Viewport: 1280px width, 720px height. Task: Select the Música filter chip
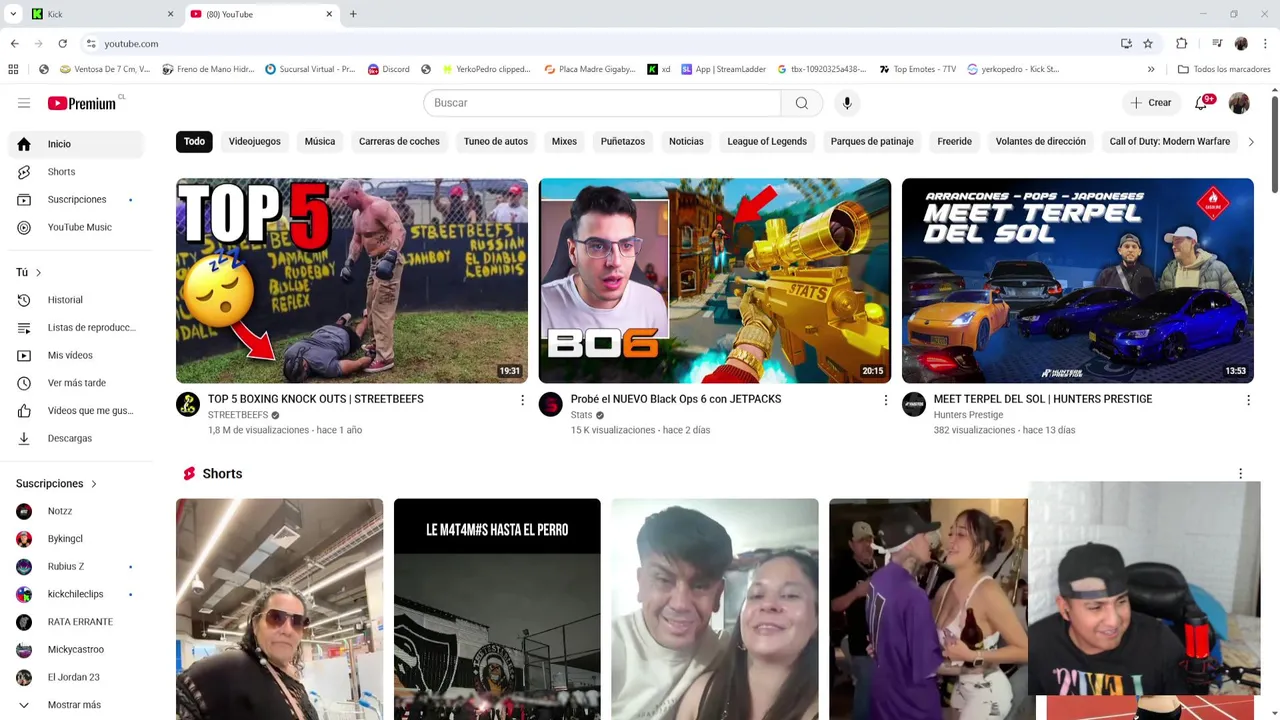[x=320, y=142]
